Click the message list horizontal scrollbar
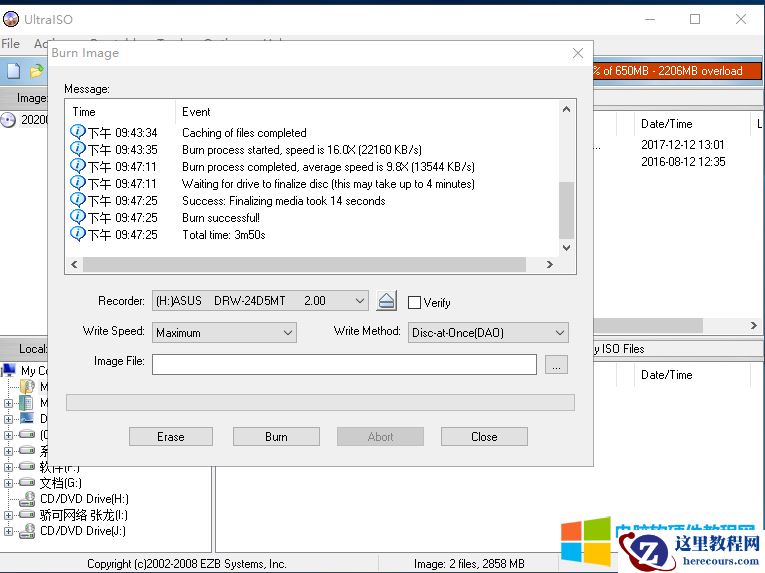Screen dimensions: 765x573 304,265
